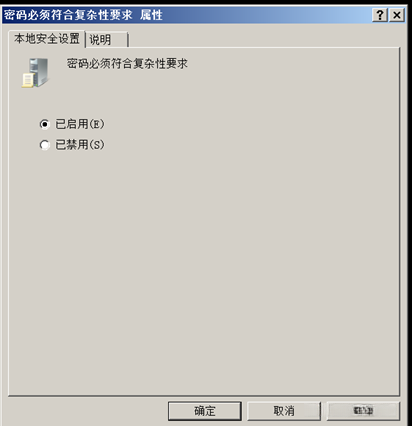
Task: Click the gray server tower in the icon
Action: pos(39,70)
